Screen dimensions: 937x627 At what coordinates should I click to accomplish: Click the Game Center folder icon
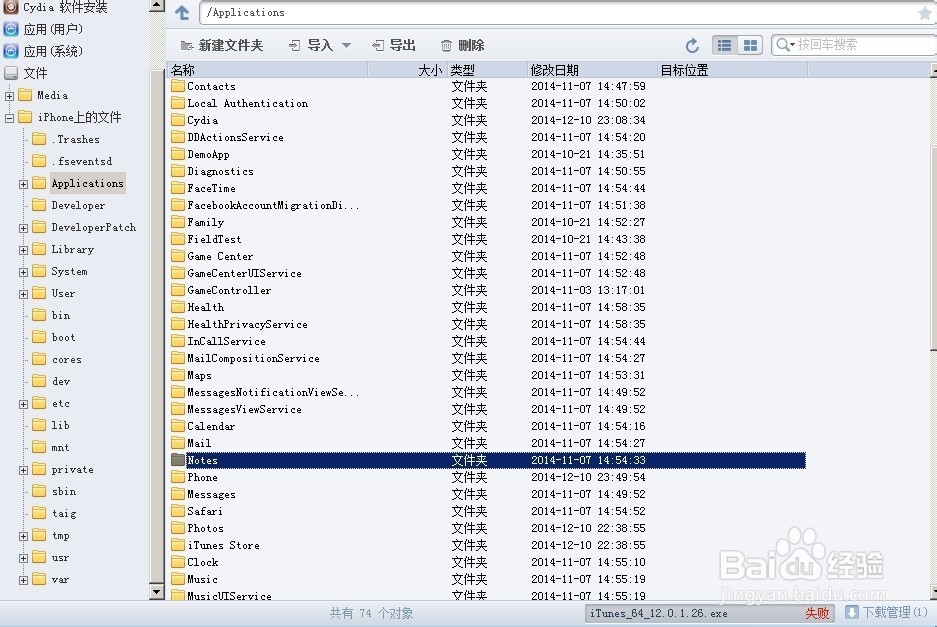(177, 256)
